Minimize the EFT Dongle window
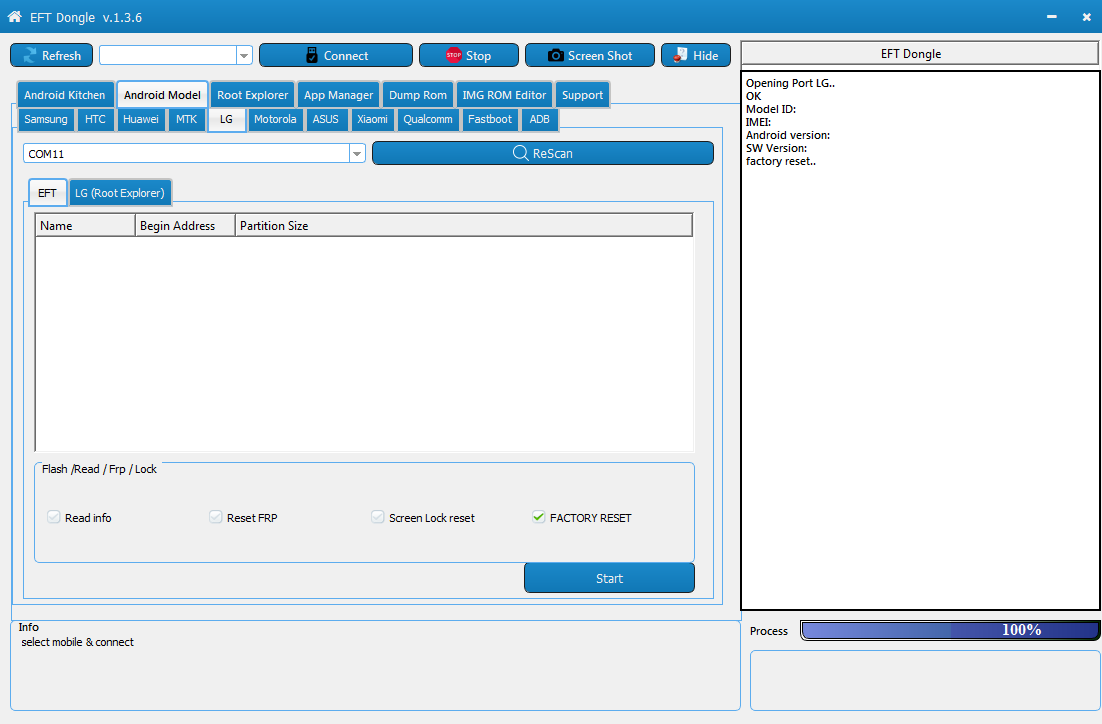Viewport: 1102px width, 724px height. click(1051, 17)
